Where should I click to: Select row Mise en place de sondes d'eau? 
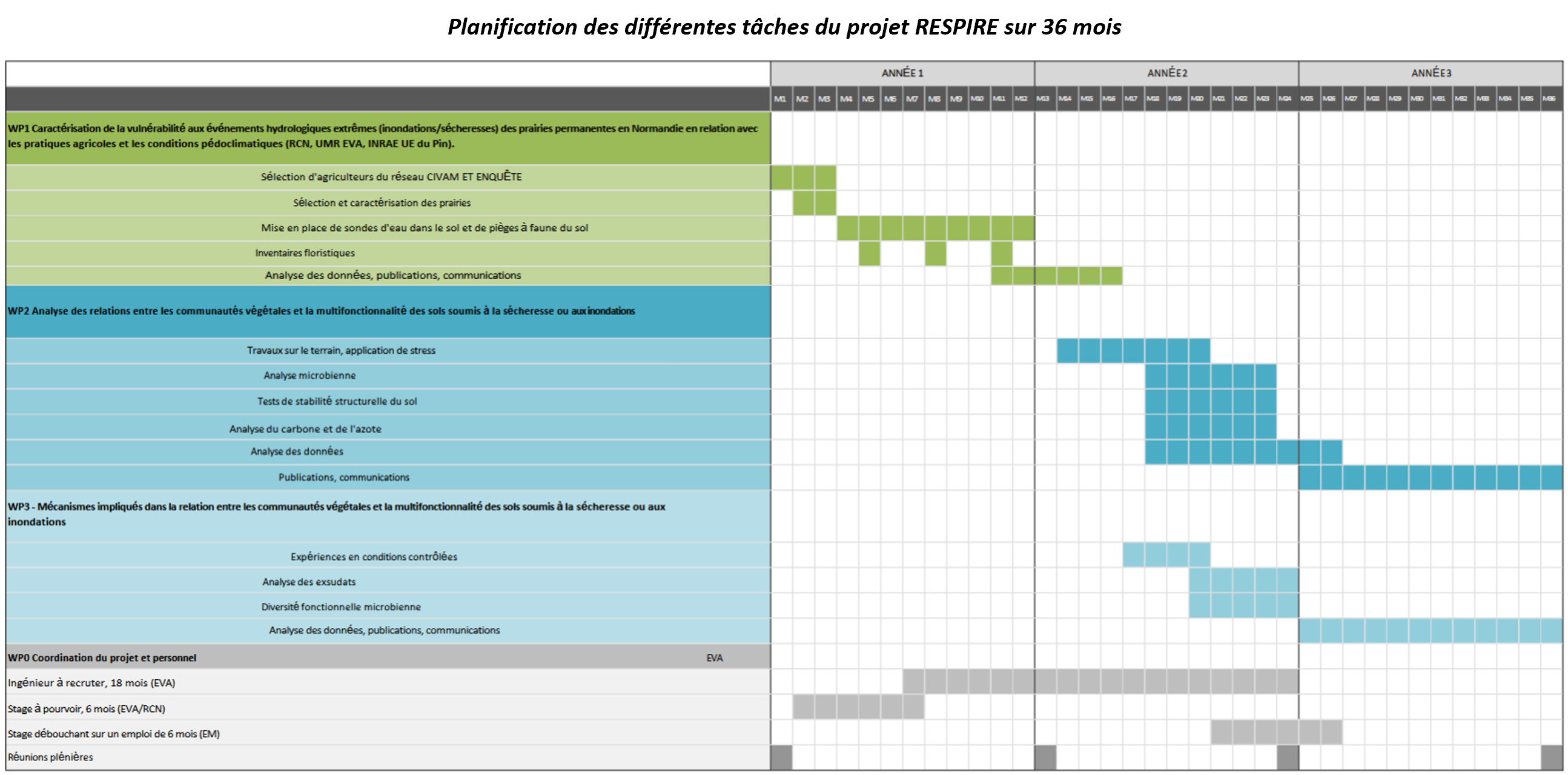click(388, 228)
